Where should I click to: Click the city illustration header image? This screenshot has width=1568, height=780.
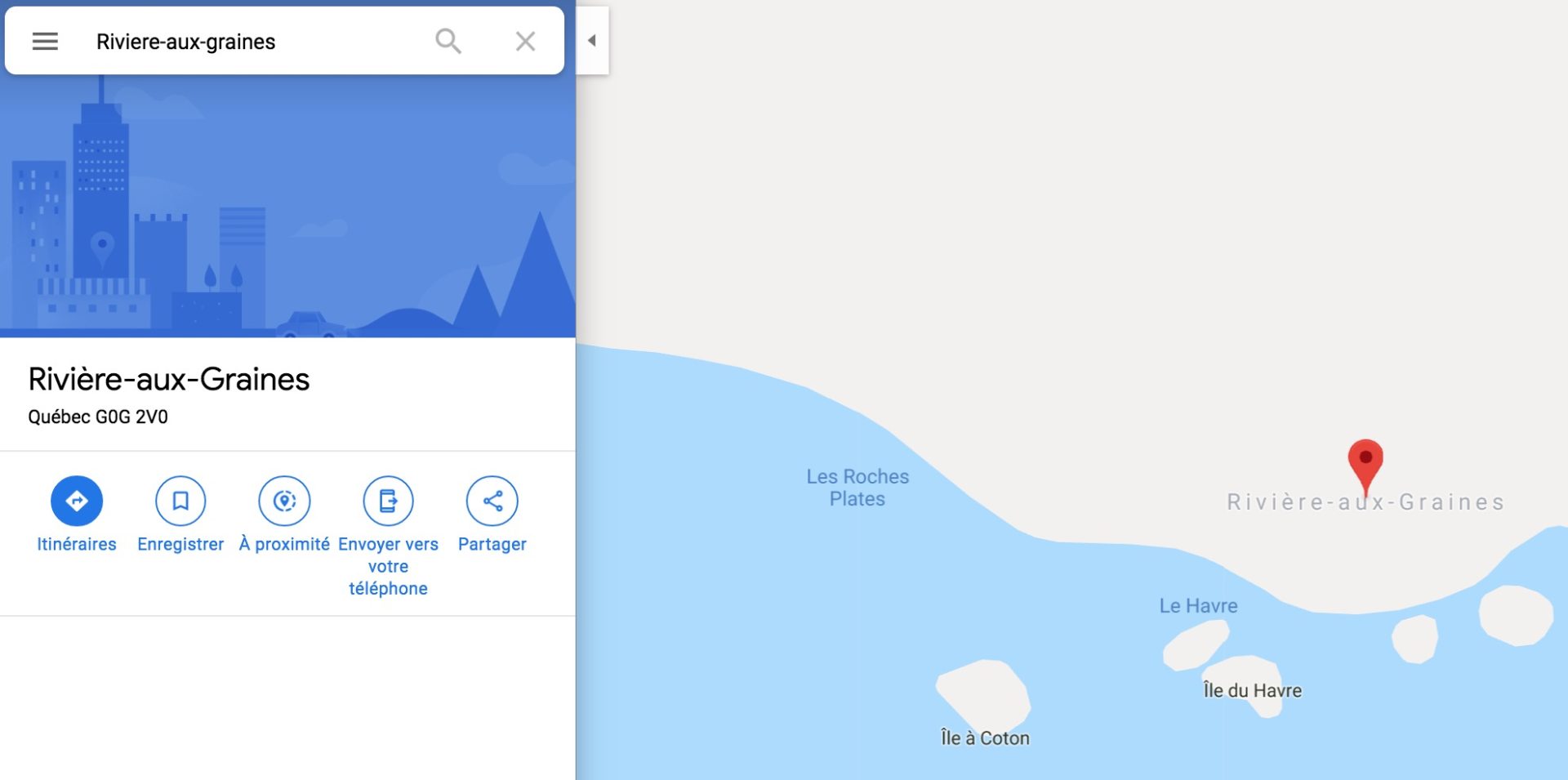[x=287, y=206]
